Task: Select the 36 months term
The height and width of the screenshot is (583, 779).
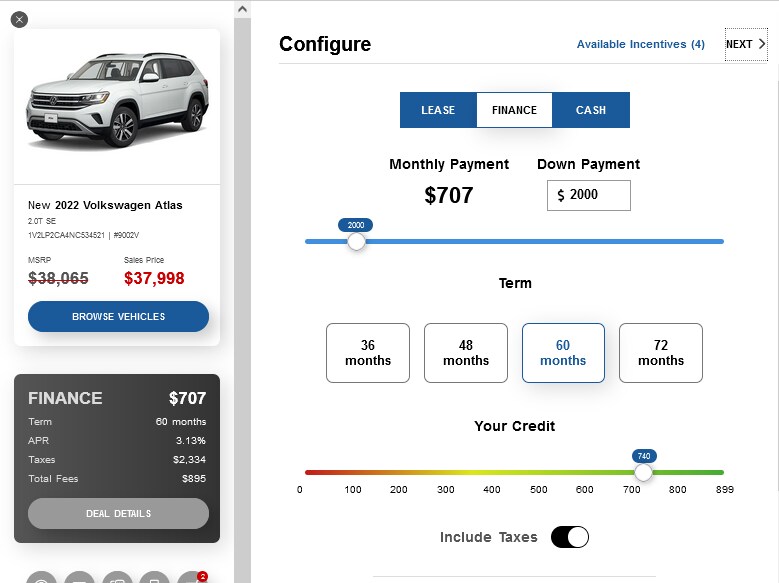Action: click(368, 353)
